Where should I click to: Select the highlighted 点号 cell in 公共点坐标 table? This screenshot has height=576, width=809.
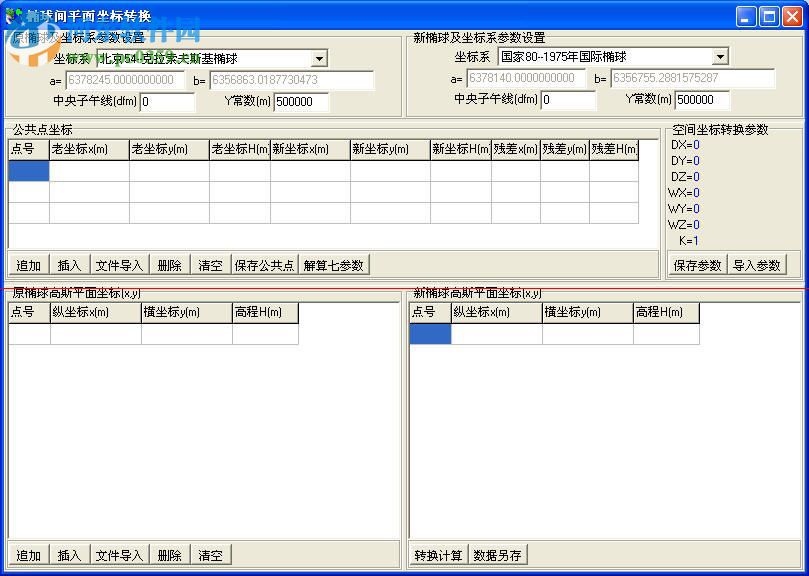29,171
